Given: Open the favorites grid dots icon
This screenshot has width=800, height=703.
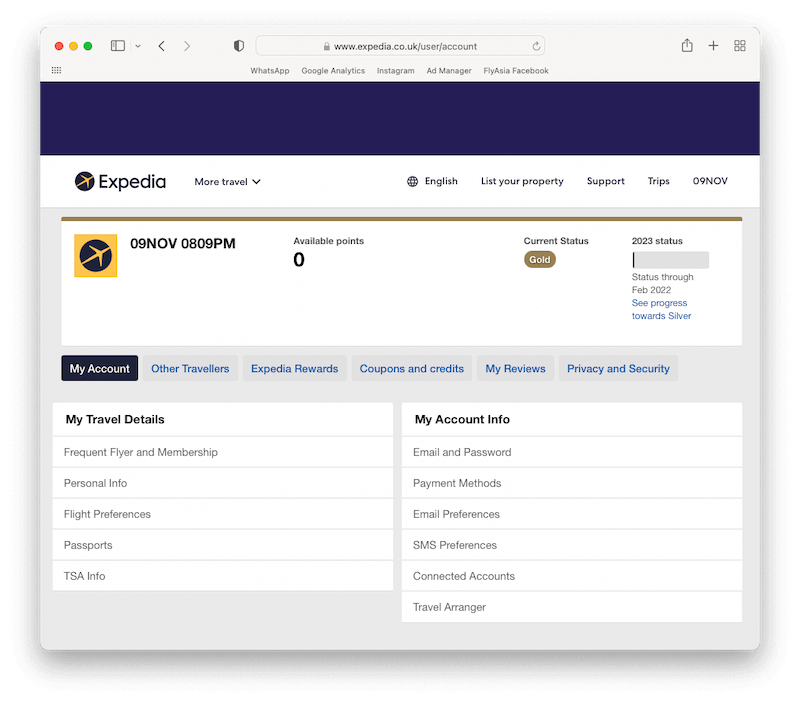Looking at the screenshot, I should (x=57, y=70).
